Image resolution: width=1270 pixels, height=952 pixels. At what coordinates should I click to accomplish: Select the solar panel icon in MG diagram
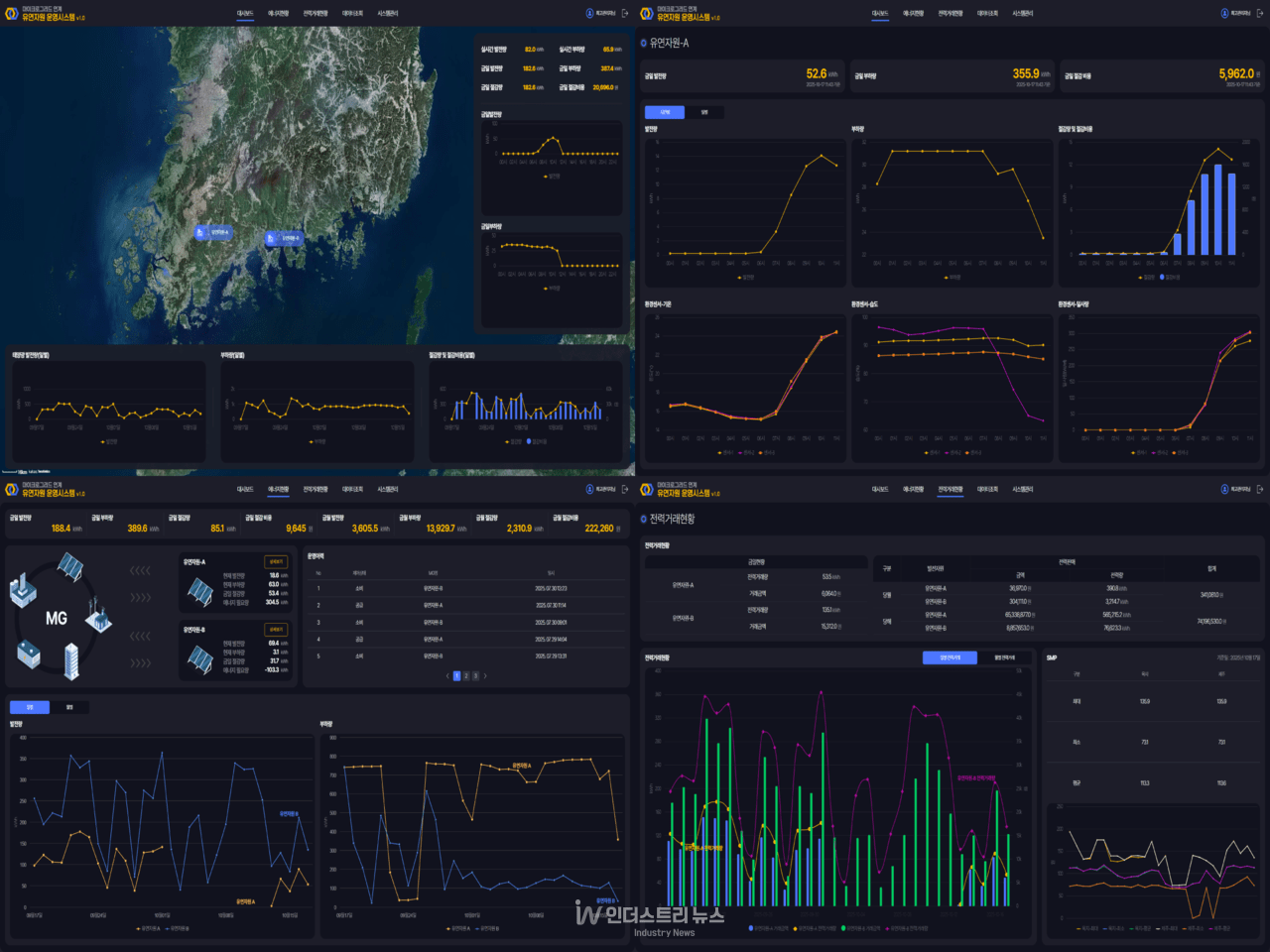pos(69,566)
